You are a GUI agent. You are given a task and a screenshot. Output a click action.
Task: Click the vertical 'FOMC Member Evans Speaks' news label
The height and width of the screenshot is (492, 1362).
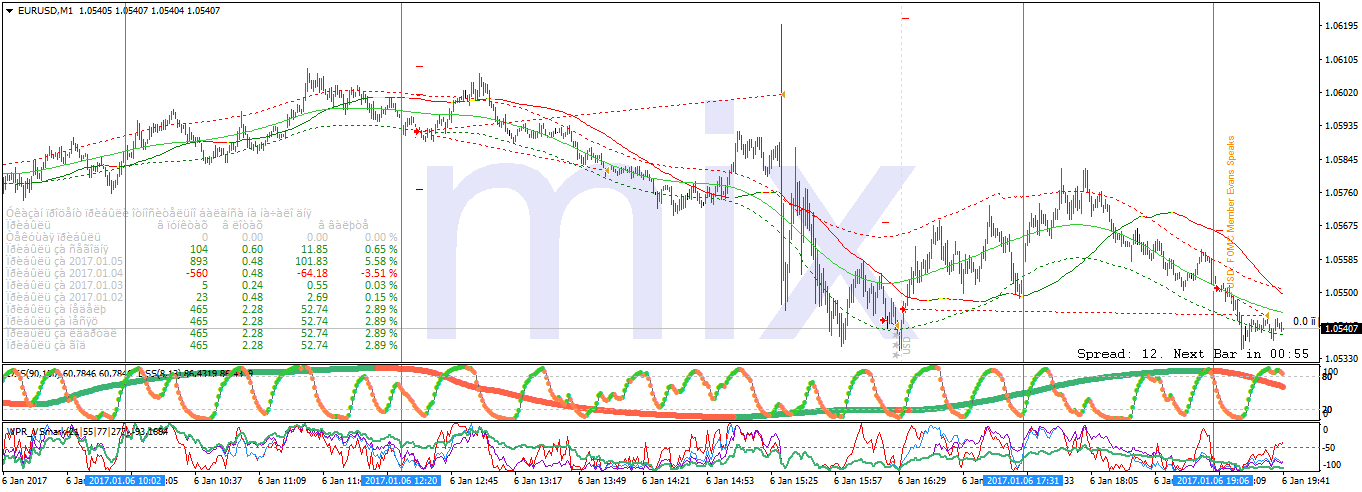pyautogui.click(x=1232, y=212)
